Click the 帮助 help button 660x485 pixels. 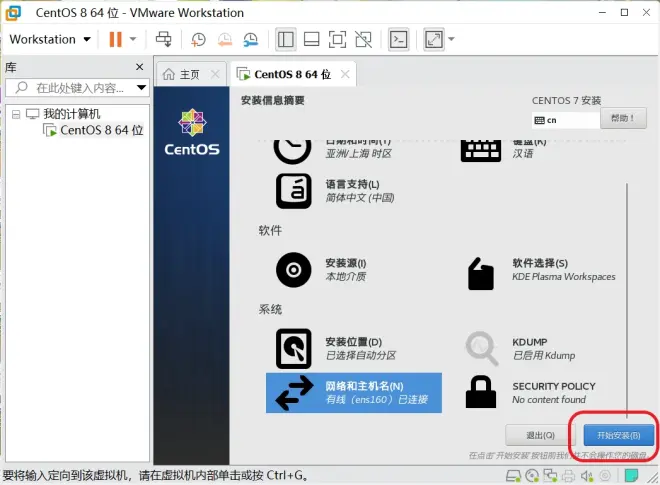click(623, 118)
